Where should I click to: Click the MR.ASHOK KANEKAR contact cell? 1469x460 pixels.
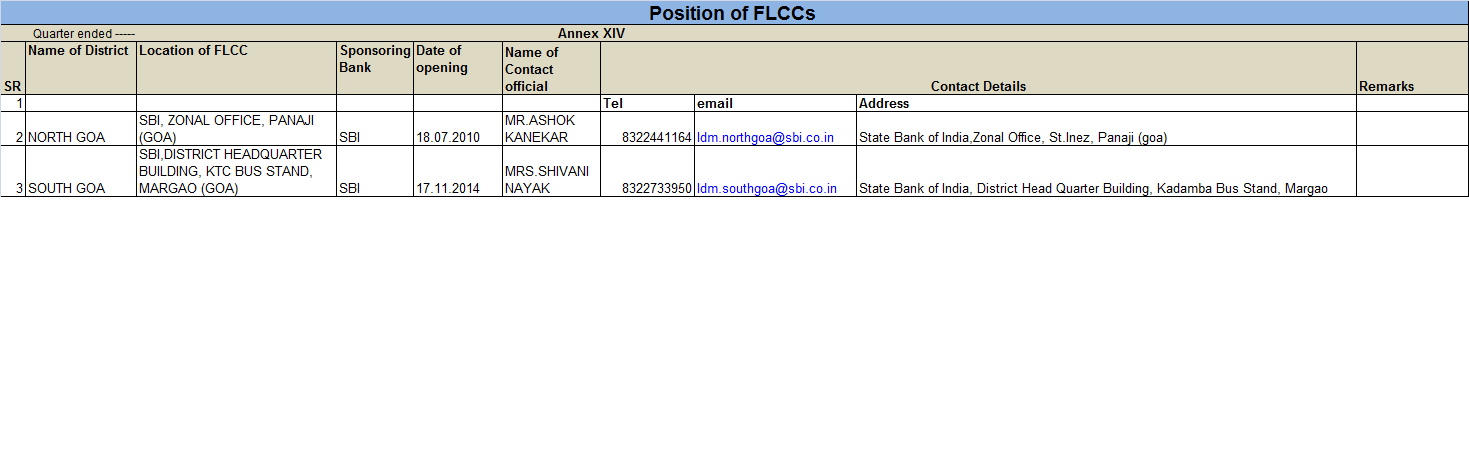tap(539, 129)
